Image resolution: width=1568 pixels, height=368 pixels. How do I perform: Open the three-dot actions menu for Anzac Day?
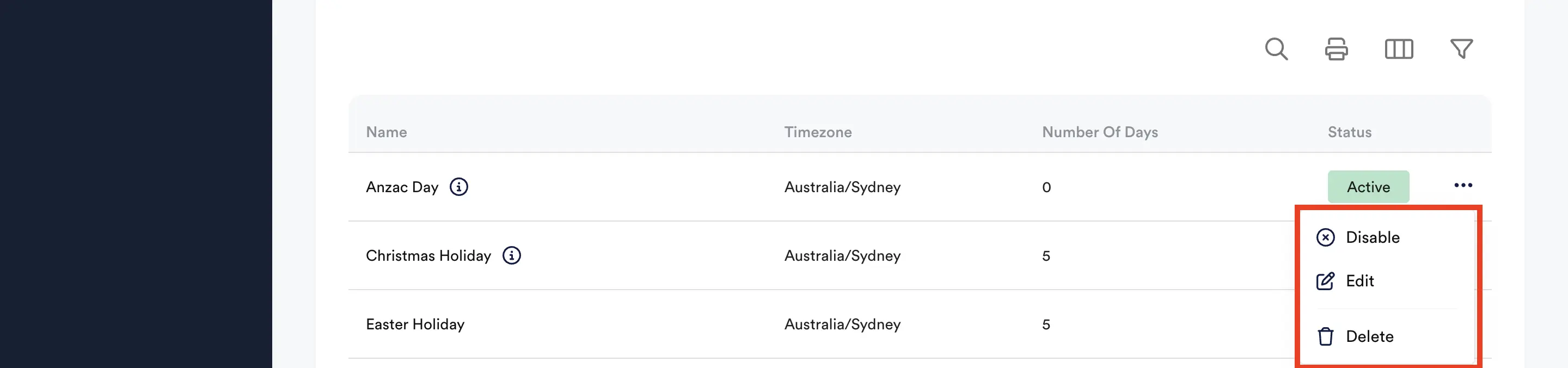pos(1464,186)
